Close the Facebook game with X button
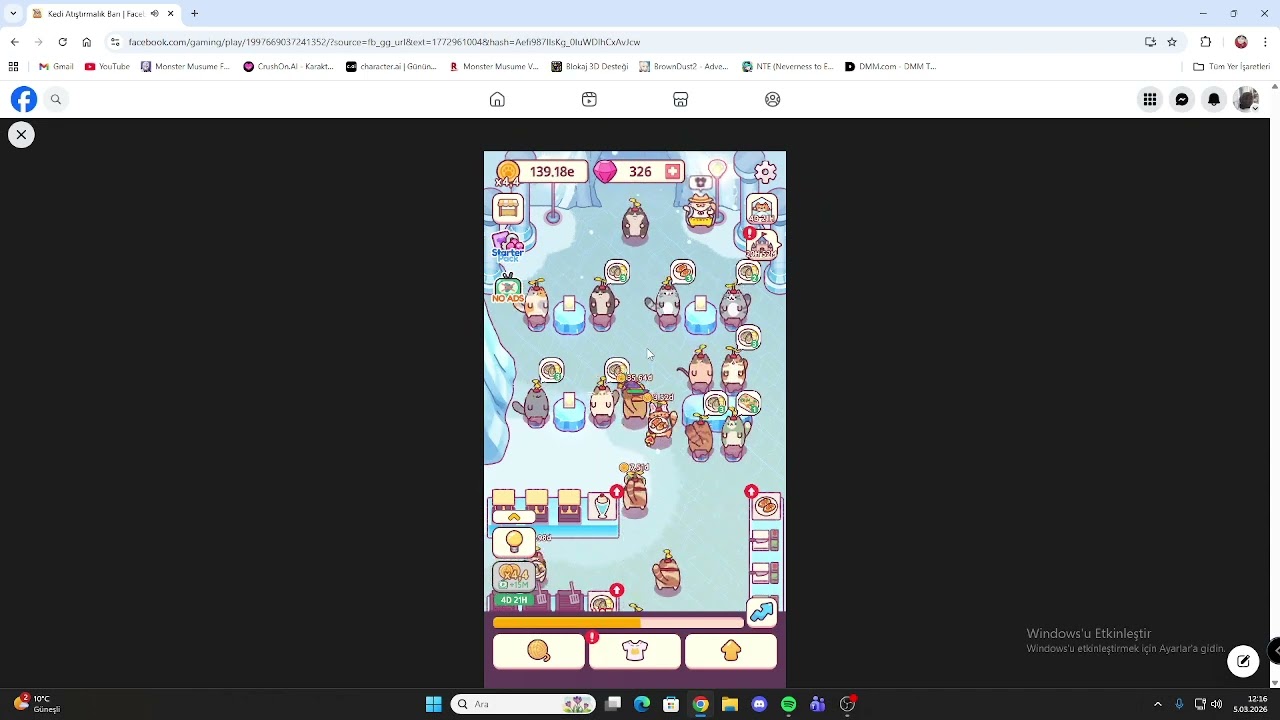The height and width of the screenshot is (720, 1280). click(21, 134)
